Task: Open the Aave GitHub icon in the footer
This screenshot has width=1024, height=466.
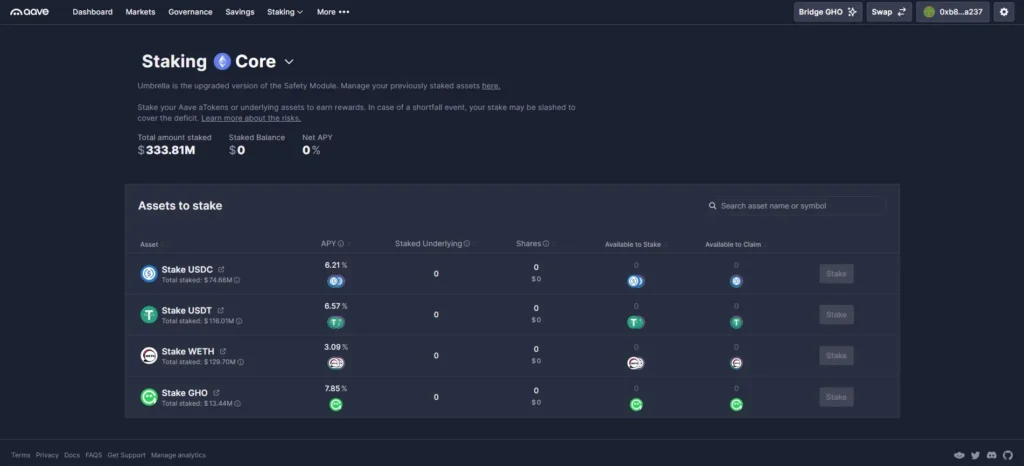Action: coord(1008,455)
